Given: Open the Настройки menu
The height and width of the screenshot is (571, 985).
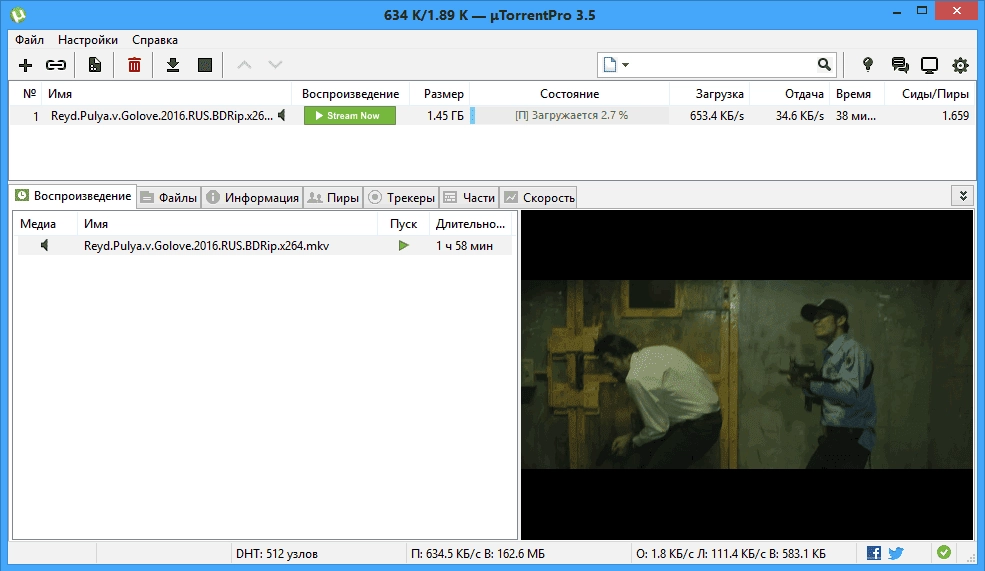Looking at the screenshot, I should point(88,40).
